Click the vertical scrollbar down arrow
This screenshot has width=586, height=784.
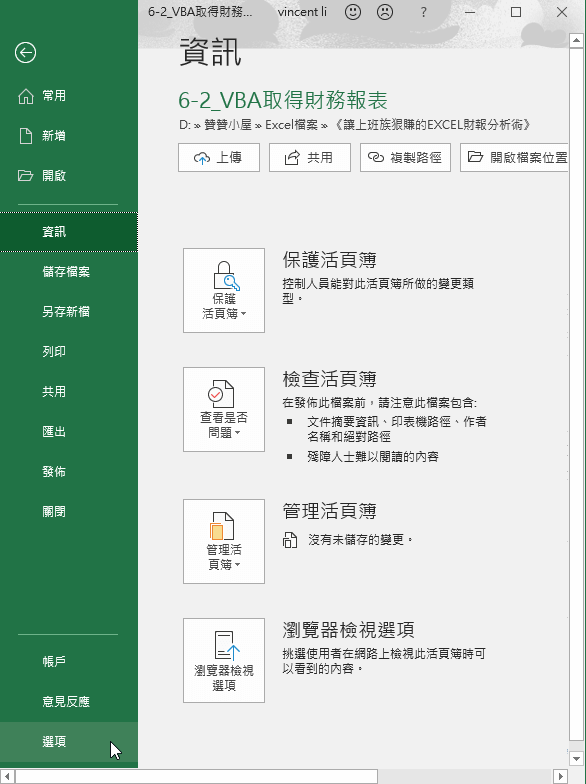[576, 758]
